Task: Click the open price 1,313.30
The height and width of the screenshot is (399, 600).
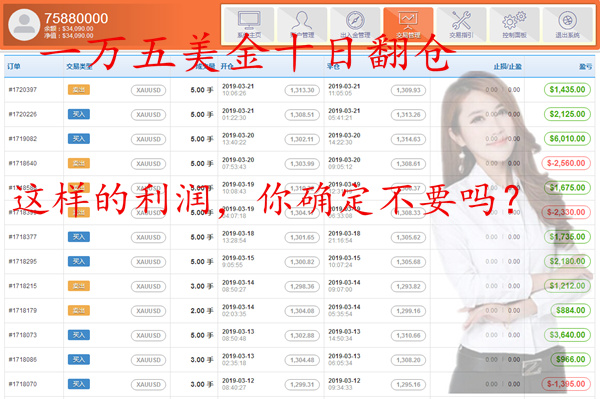Action: 302,90
